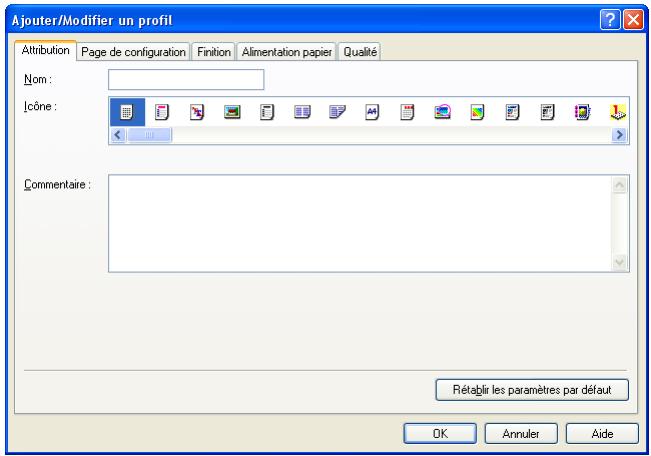Choose the gray text document icon
This screenshot has height=456, width=651.
coord(267,112)
